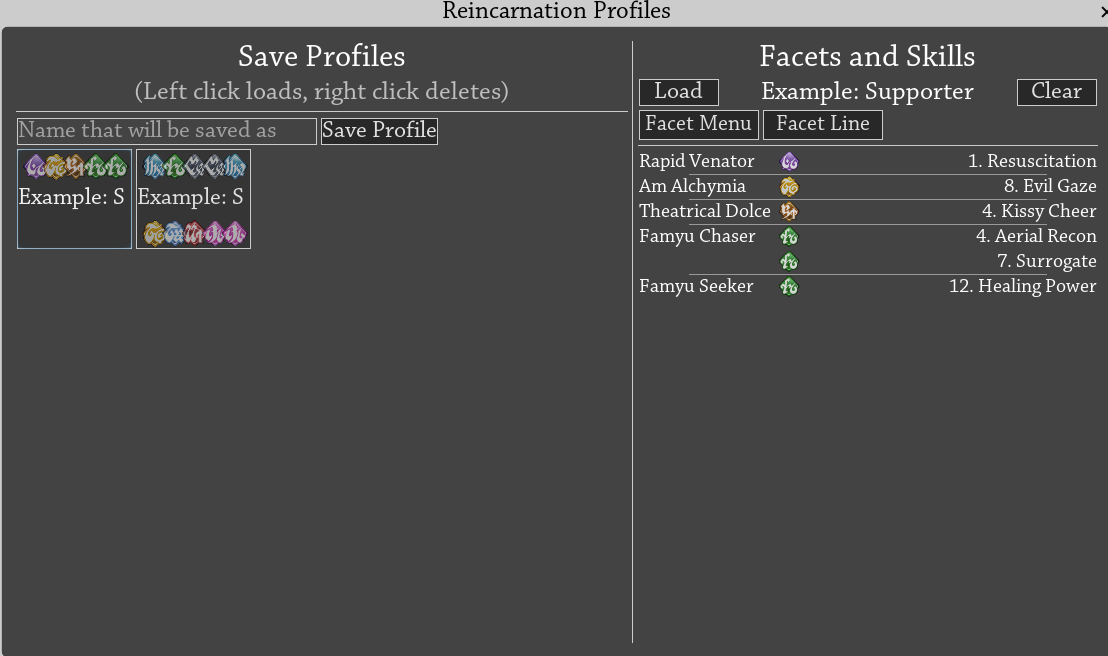The image size is (1108, 656).
Task: Click the purple facet icon beside Rapid Venator
Action: (789, 162)
